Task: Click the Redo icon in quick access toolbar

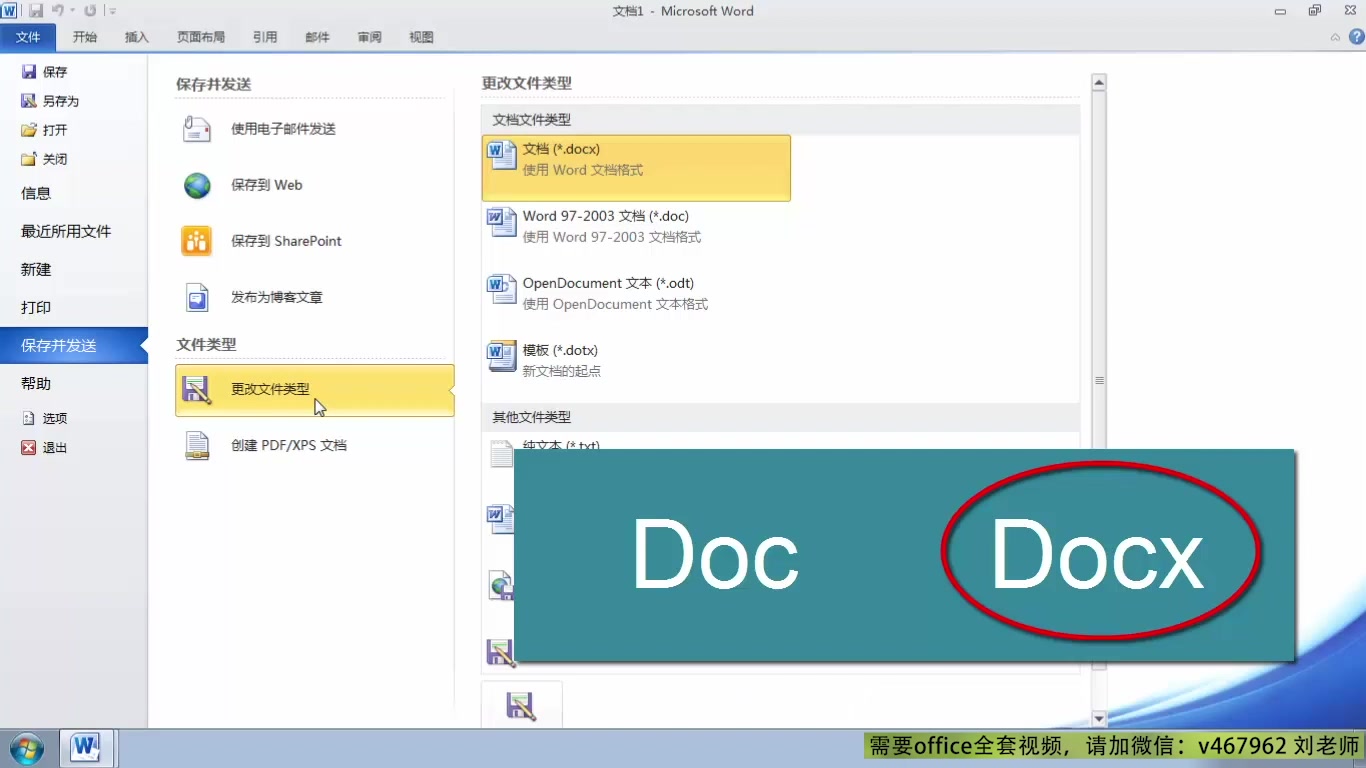Action: click(x=90, y=11)
